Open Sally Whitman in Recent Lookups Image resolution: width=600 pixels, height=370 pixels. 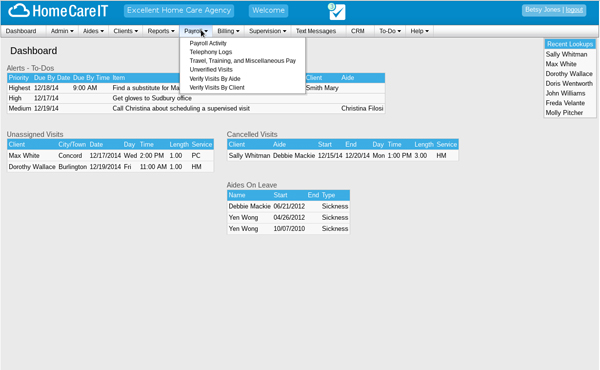coord(566,54)
